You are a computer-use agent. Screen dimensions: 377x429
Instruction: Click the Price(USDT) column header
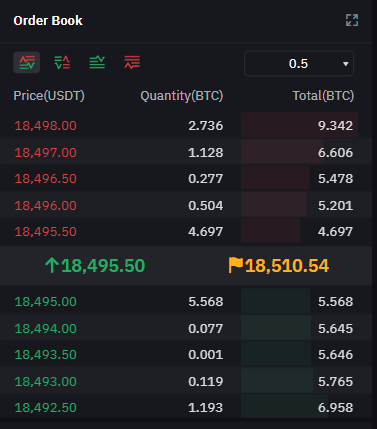pyautogui.click(x=49, y=96)
